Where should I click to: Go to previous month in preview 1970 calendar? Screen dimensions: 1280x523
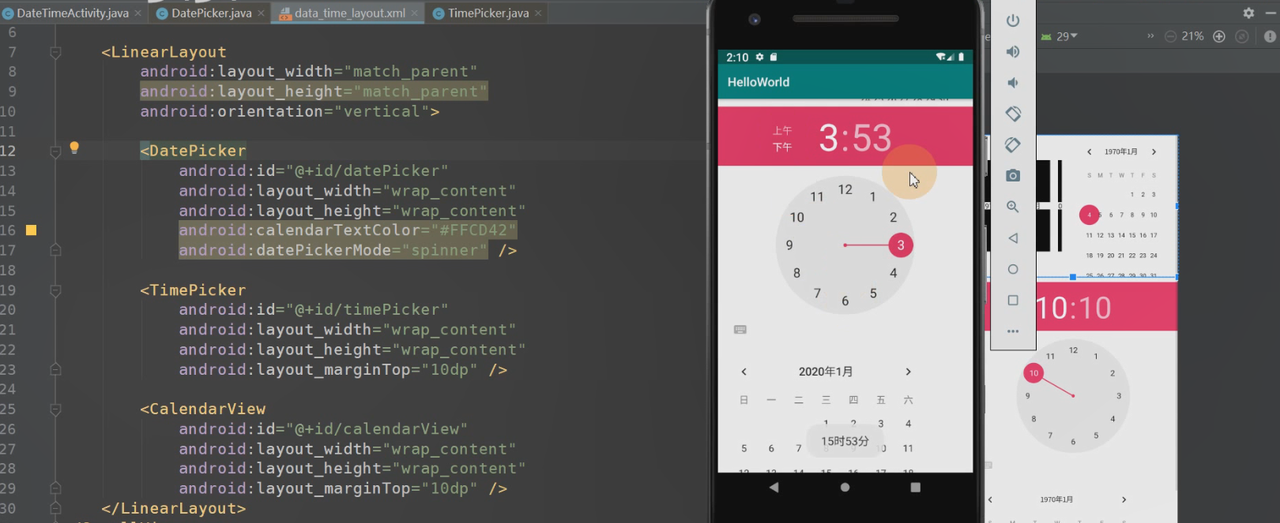tap(1089, 152)
